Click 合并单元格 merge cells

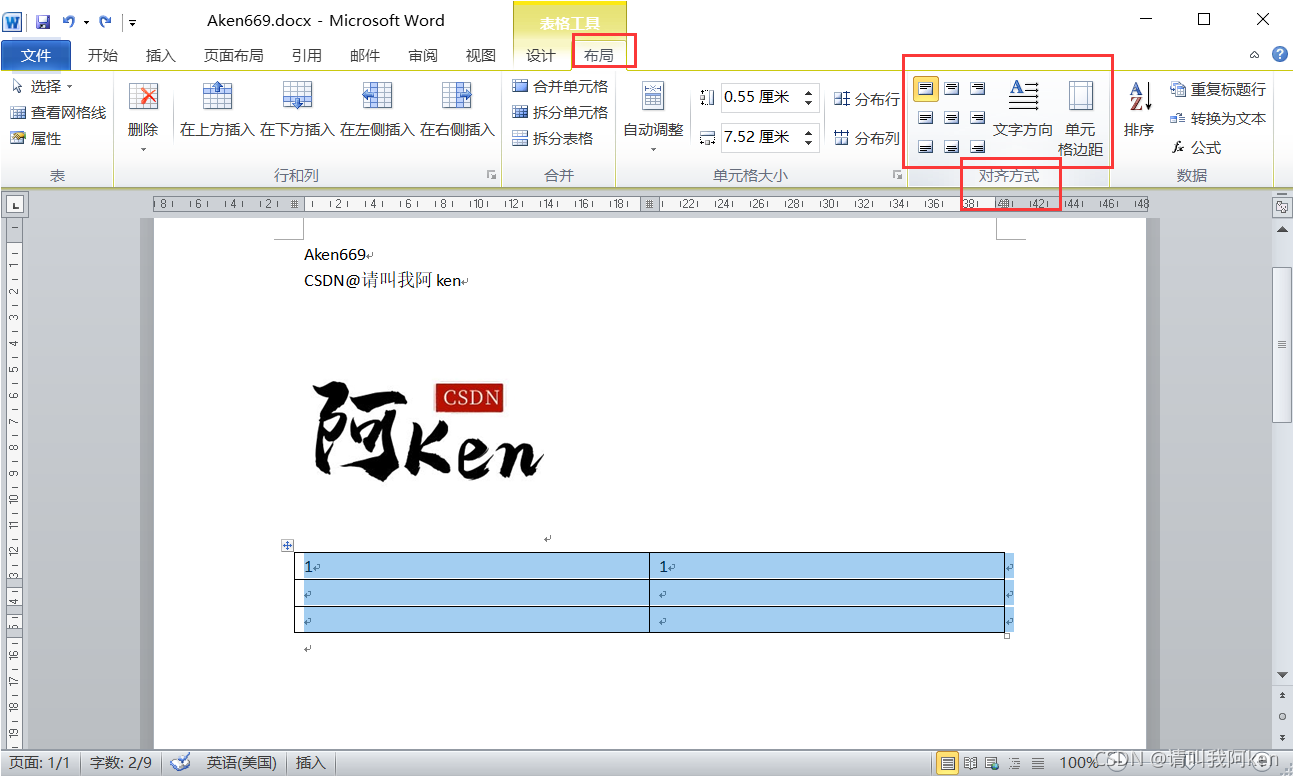(560, 87)
